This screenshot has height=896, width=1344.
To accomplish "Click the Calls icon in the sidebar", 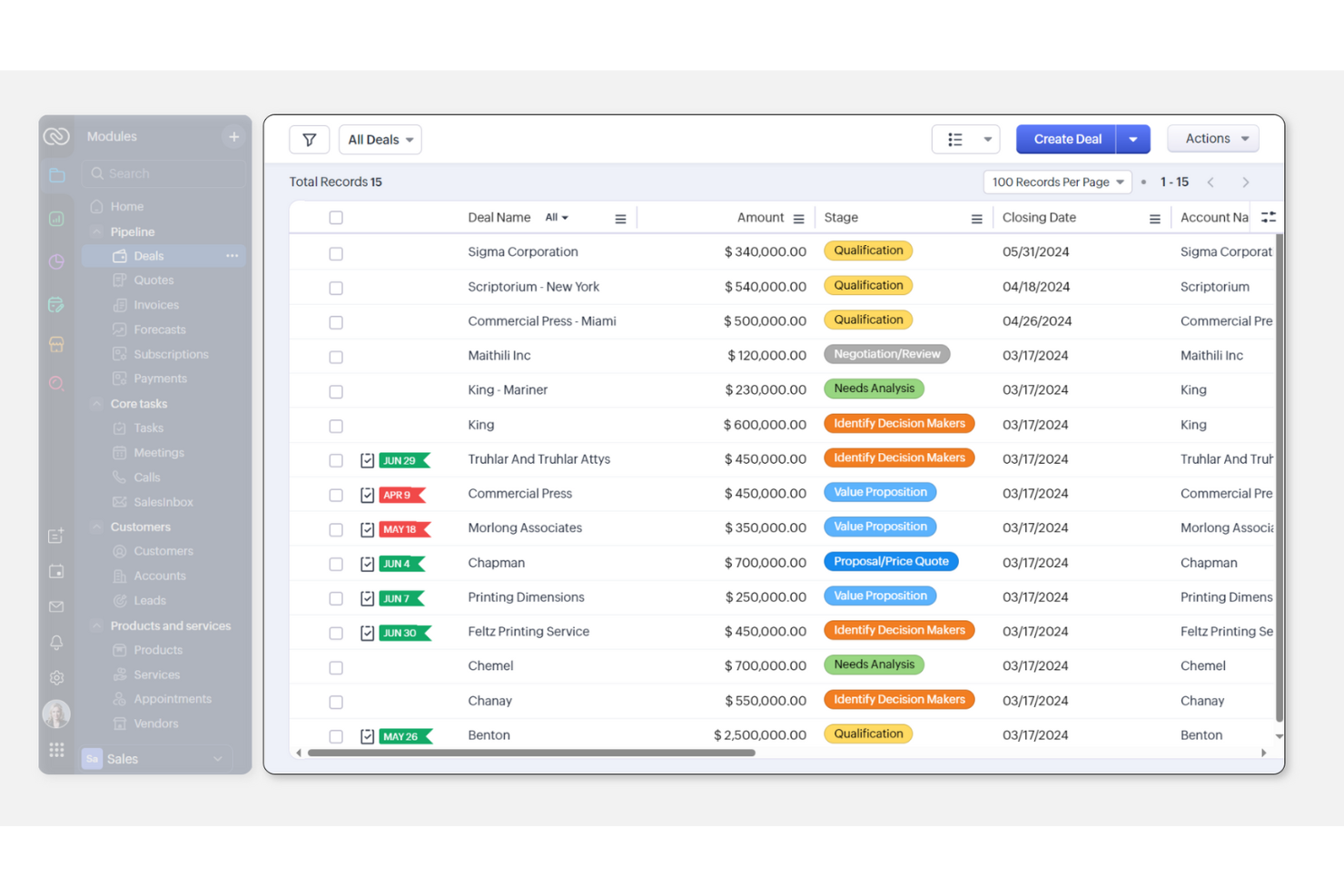I will (x=119, y=477).
